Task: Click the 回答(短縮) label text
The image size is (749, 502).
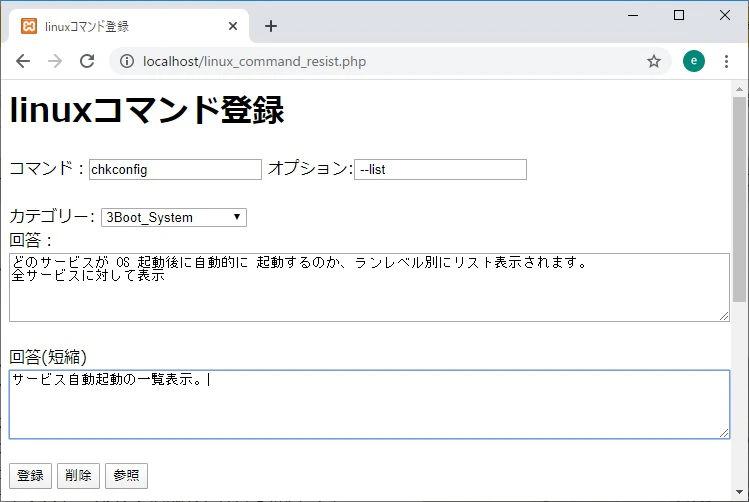Action: (48, 357)
